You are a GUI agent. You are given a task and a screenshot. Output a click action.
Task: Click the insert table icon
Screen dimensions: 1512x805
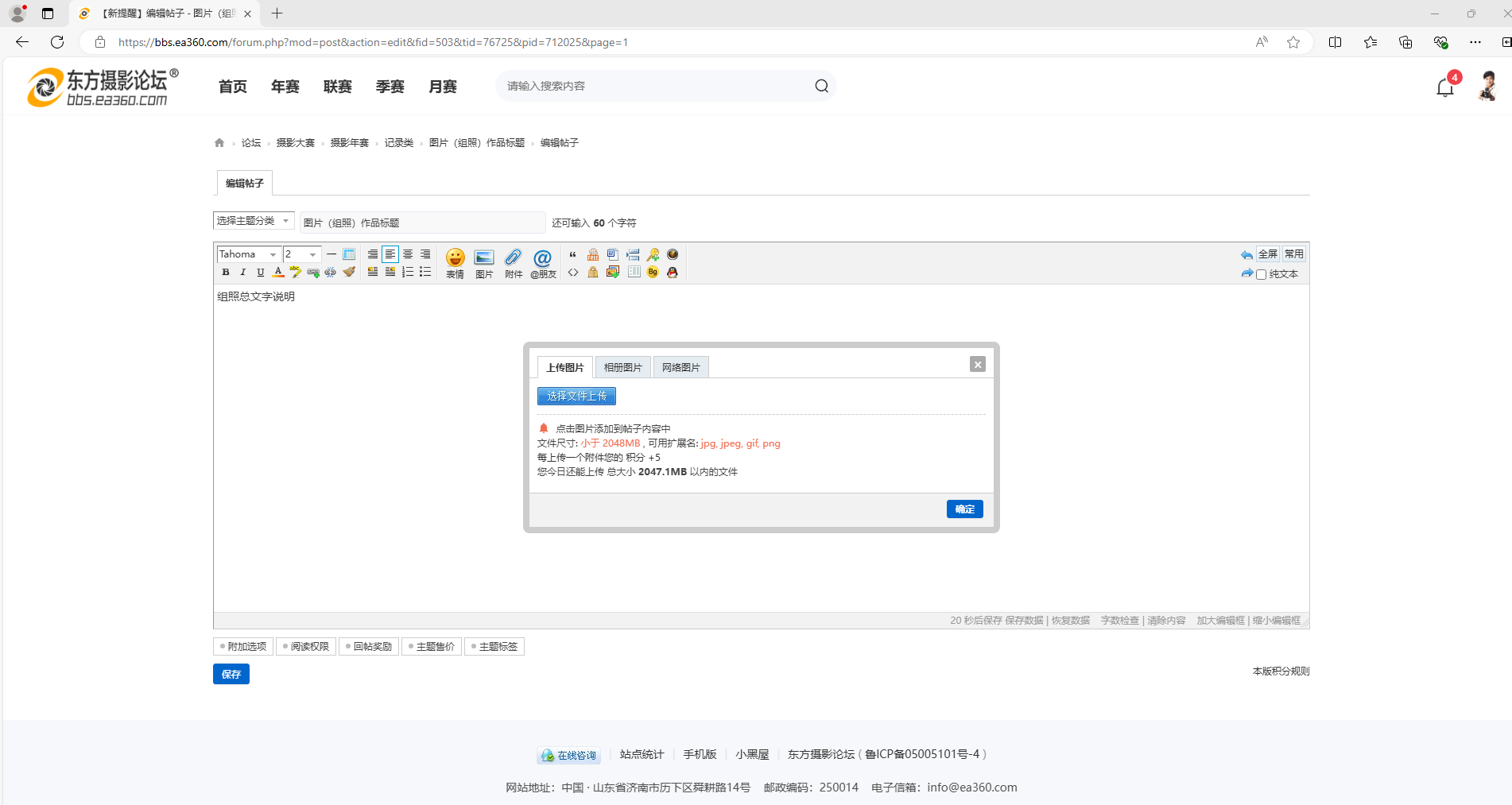(349, 254)
